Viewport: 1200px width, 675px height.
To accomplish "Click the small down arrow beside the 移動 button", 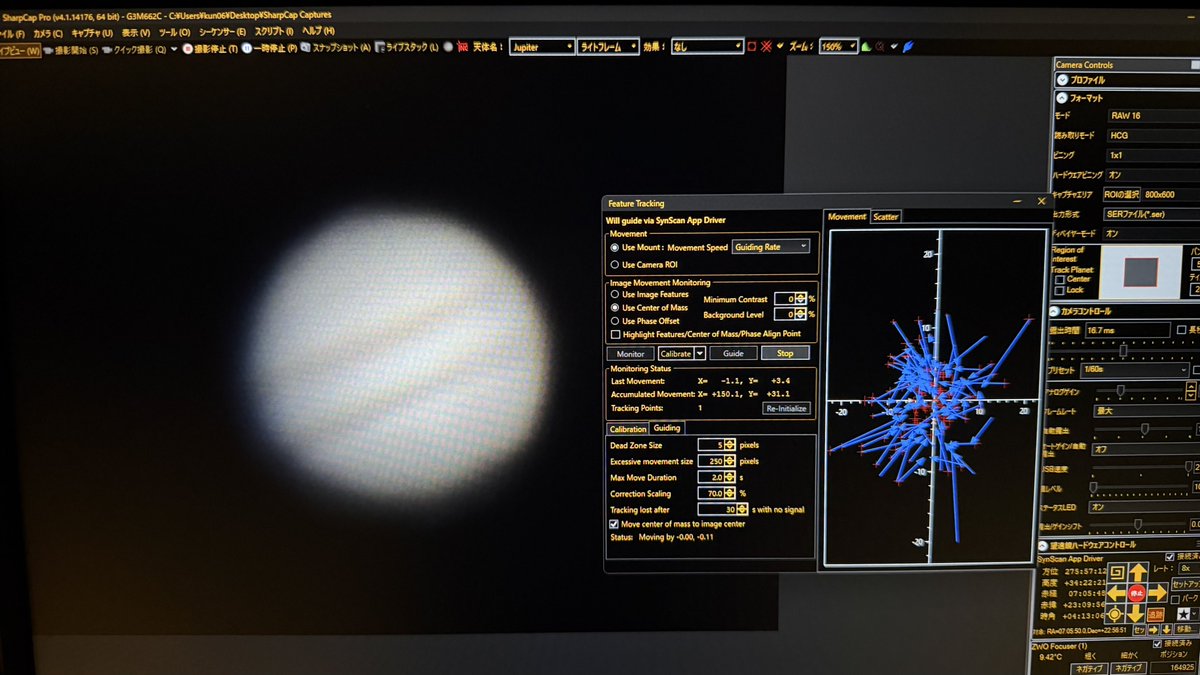I will point(1167,630).
